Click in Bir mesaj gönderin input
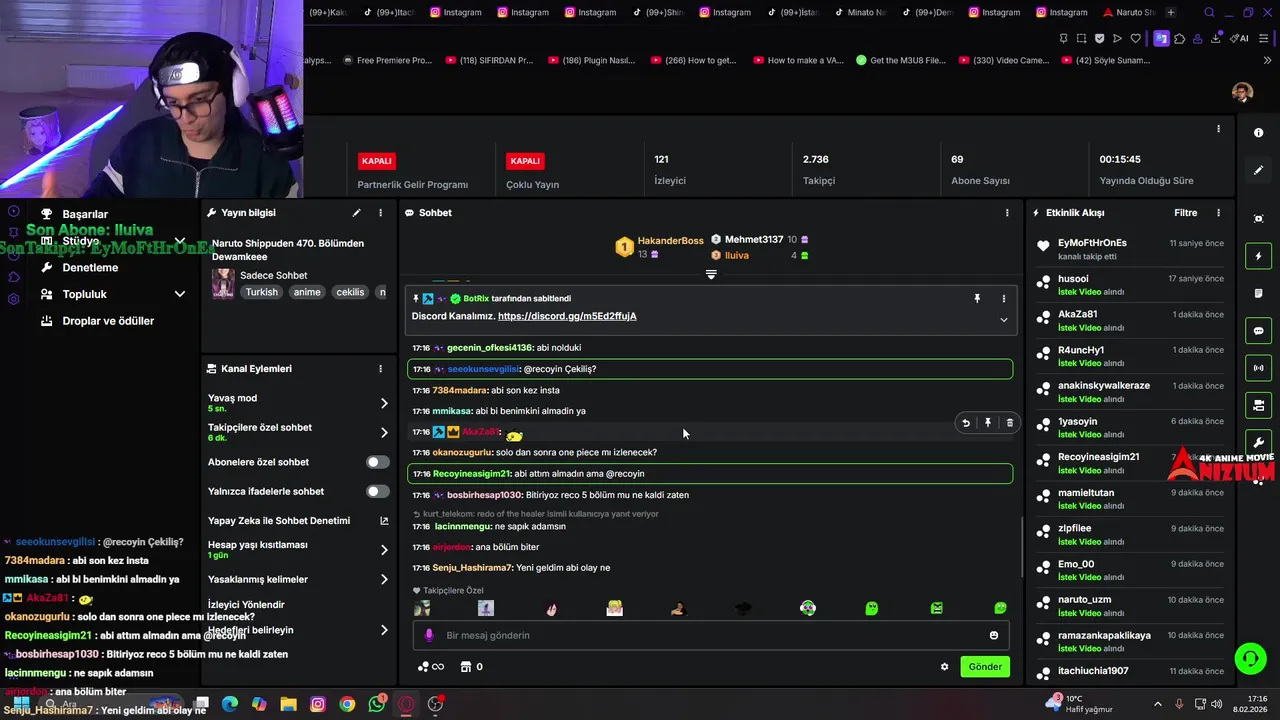The height and width of the screenshot is (720, 1280). [x=710, y=635]
